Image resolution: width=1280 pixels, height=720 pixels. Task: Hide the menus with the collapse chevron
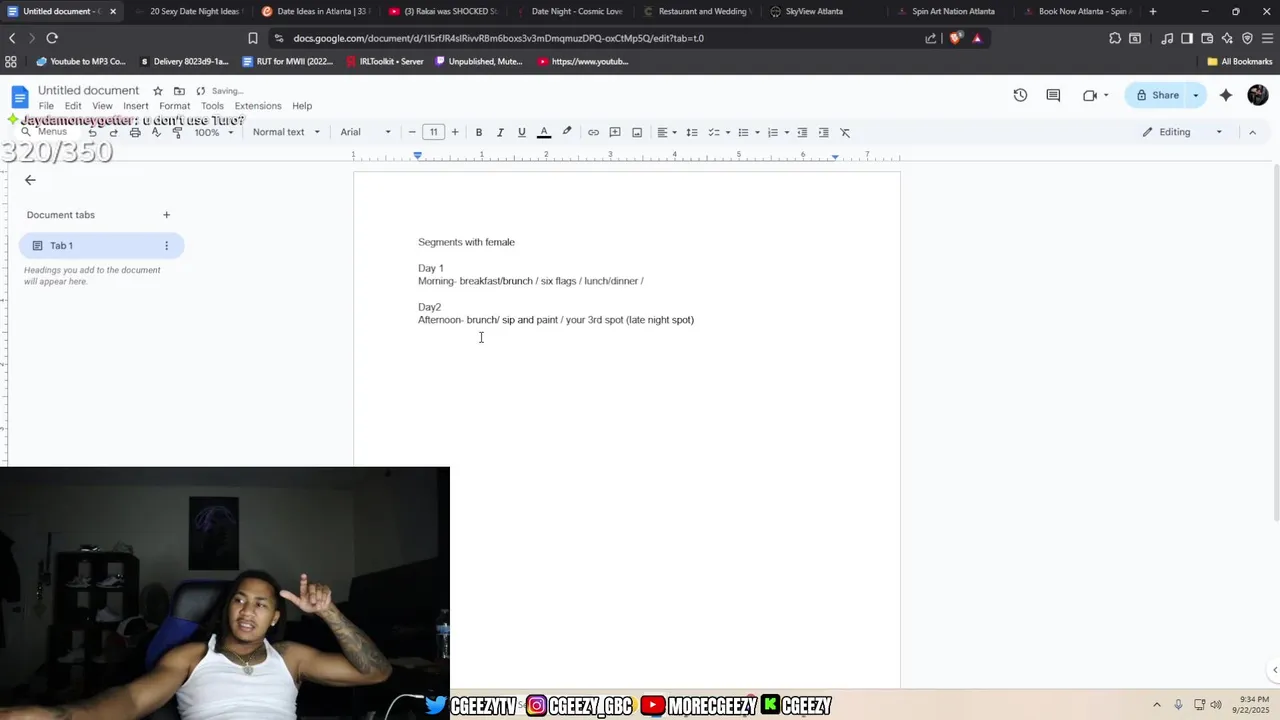(1252, 132)
